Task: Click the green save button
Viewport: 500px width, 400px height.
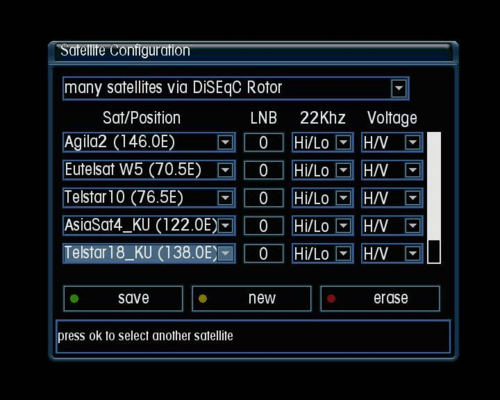Action: click(x=123, y=299)
